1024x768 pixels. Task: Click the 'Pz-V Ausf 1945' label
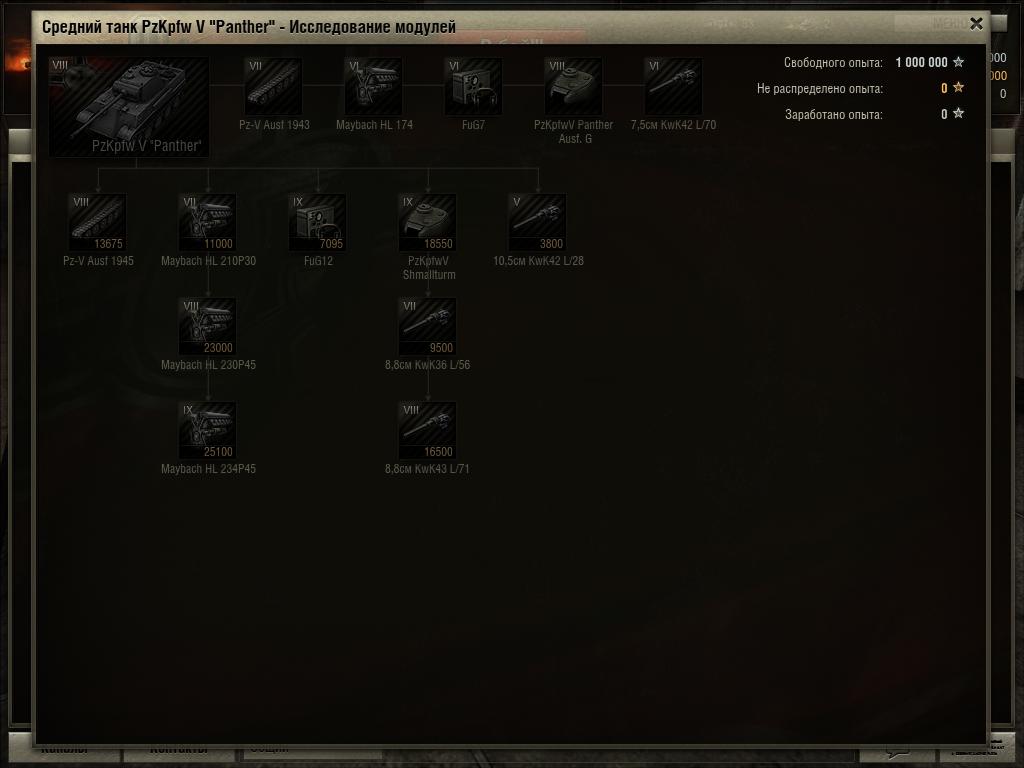click(98, 261)
